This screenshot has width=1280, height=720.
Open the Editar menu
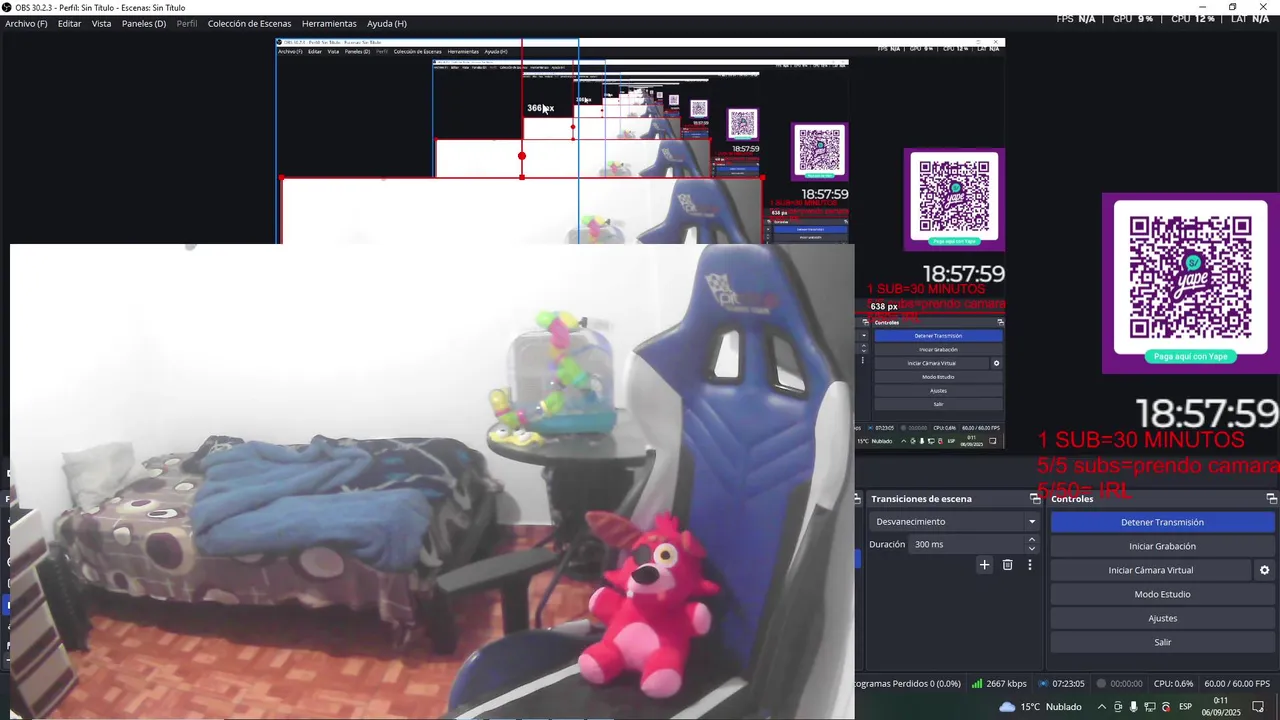point(69,23)
